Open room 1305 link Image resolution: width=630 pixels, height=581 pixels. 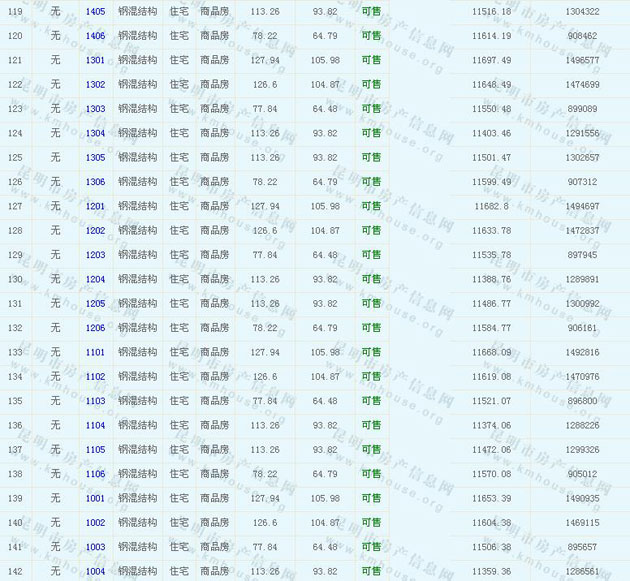[95, 157]
